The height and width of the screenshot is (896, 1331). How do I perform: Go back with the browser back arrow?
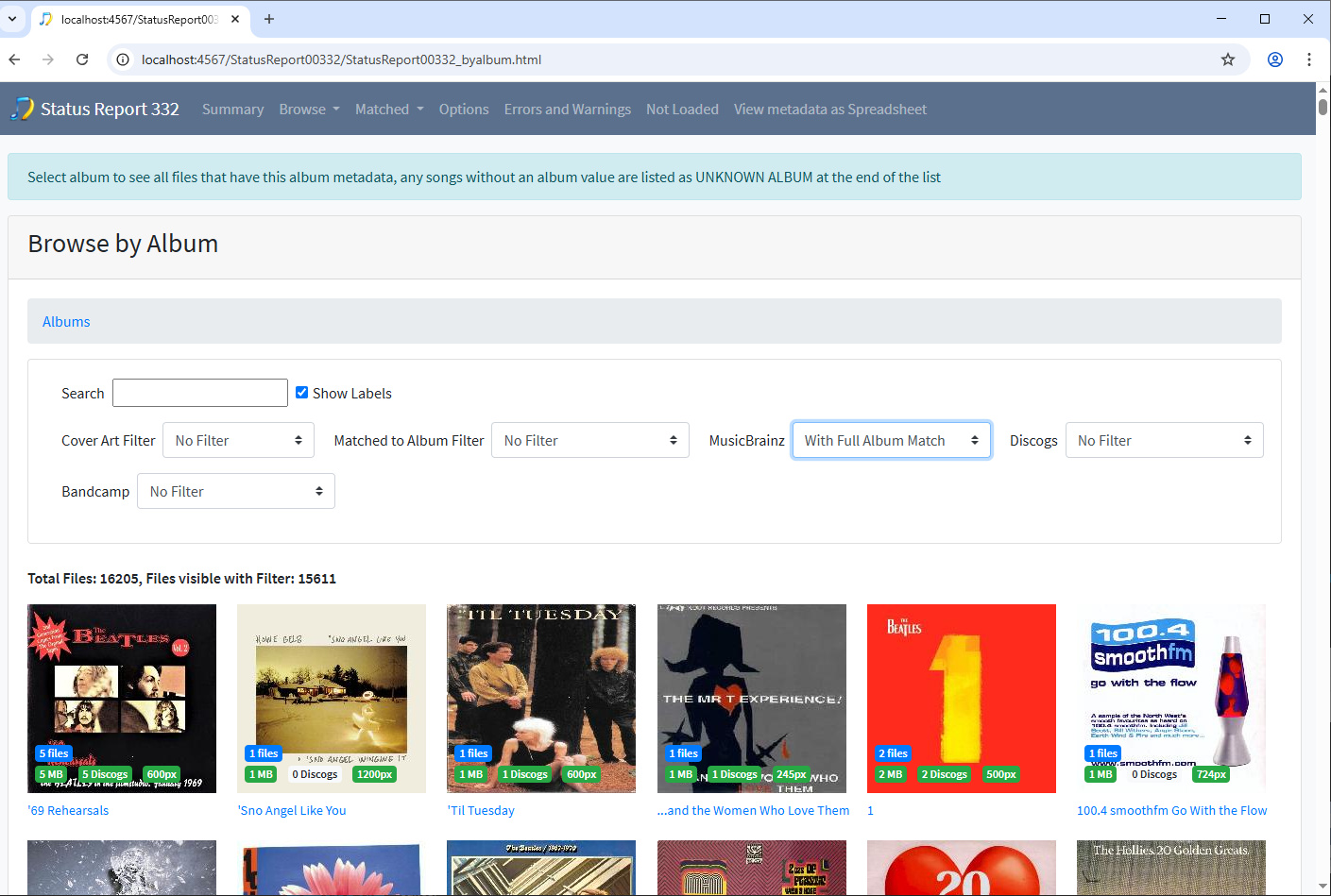[14, 59]
